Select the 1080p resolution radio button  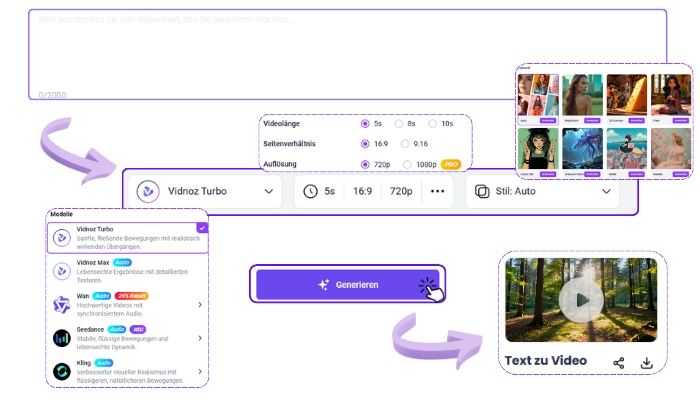(x=407, y=163)
